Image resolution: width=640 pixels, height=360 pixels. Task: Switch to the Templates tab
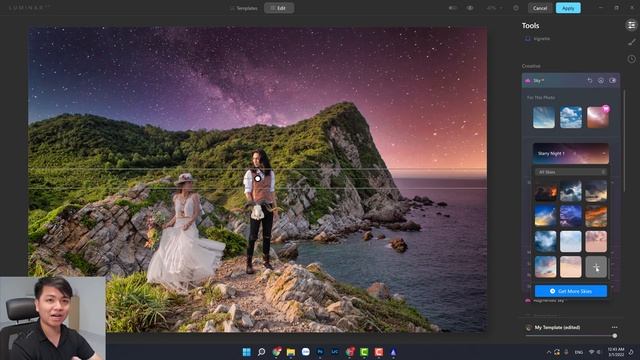(x=244, y=8)
